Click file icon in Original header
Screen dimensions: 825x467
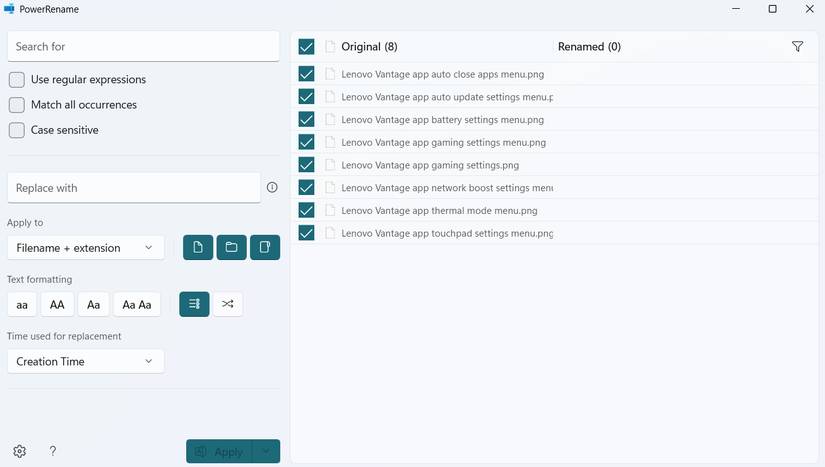pos(330,47)
